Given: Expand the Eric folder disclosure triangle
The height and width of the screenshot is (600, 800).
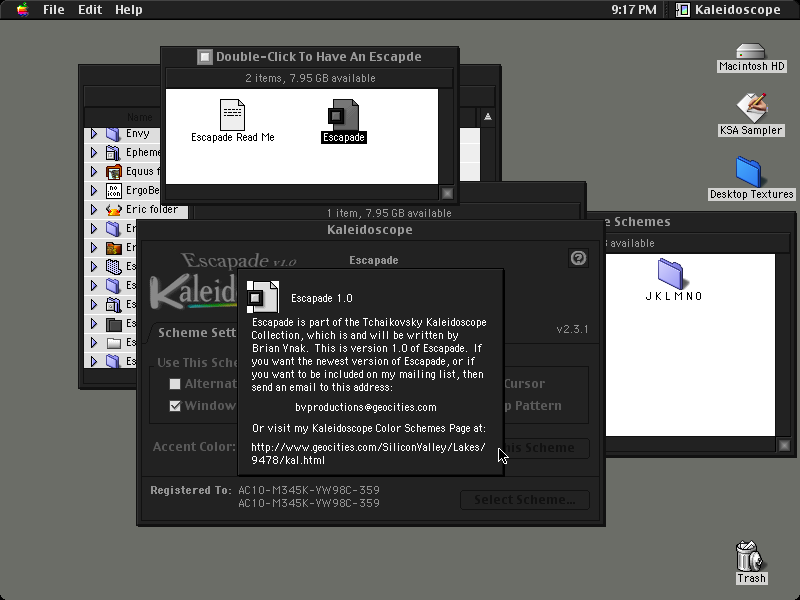Looking at the screenshot, I should pyautogui.click(x=94, y=210).
